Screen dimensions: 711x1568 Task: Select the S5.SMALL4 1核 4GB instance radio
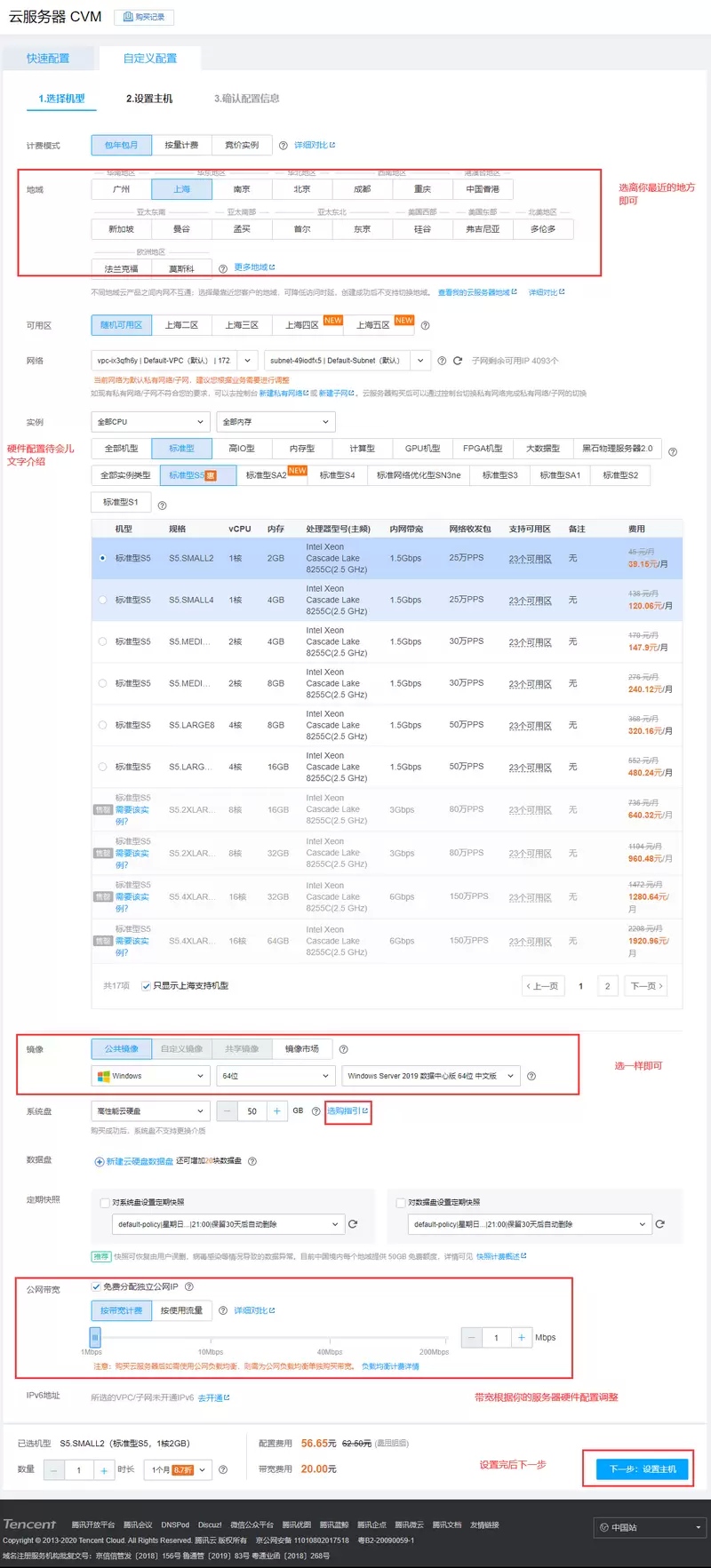tap(102, 600)
